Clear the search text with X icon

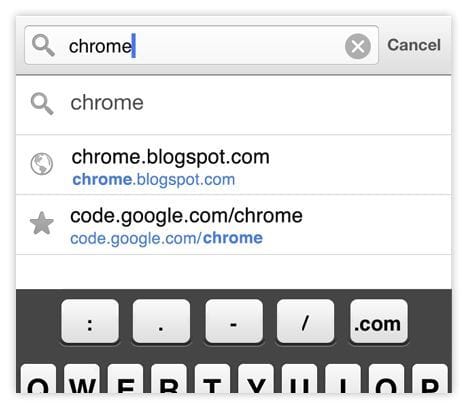(x=358, y=46)
